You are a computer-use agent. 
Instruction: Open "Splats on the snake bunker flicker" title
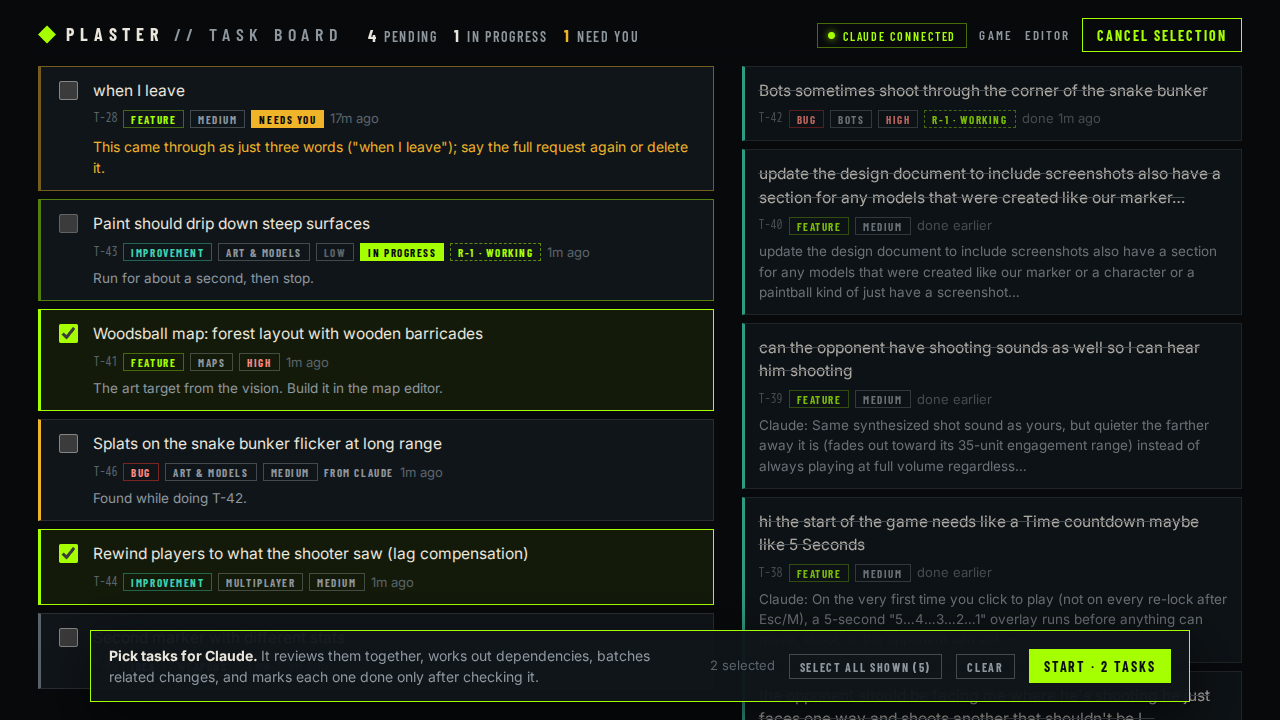tap(267, 444)
